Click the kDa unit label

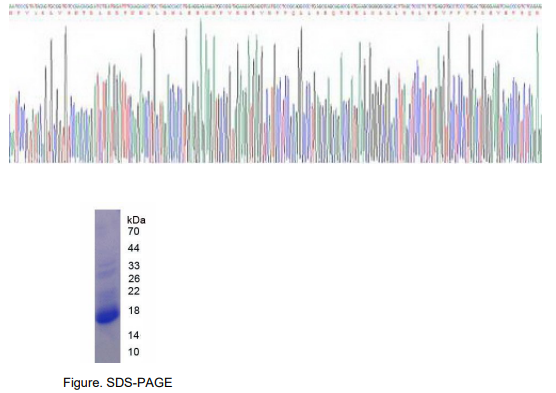(x=136, y=220)
